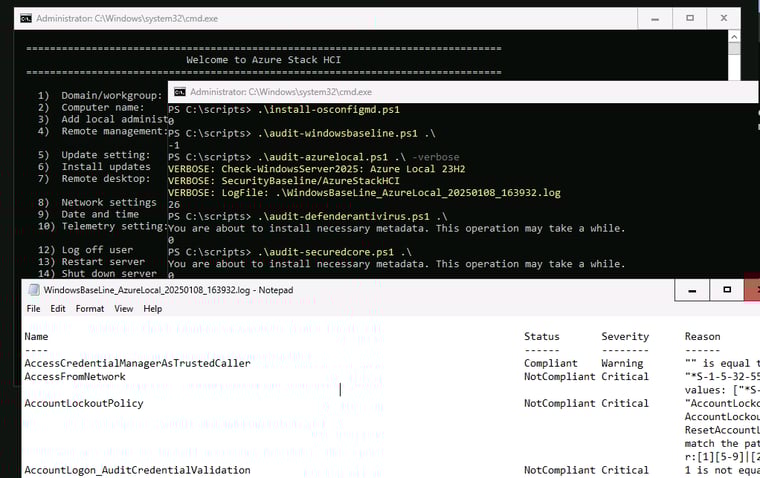Viewport: 760px width, 478px height.
Task: Click the '.\install-osconfigmd.ps1' command line
Action: [284, 110]
